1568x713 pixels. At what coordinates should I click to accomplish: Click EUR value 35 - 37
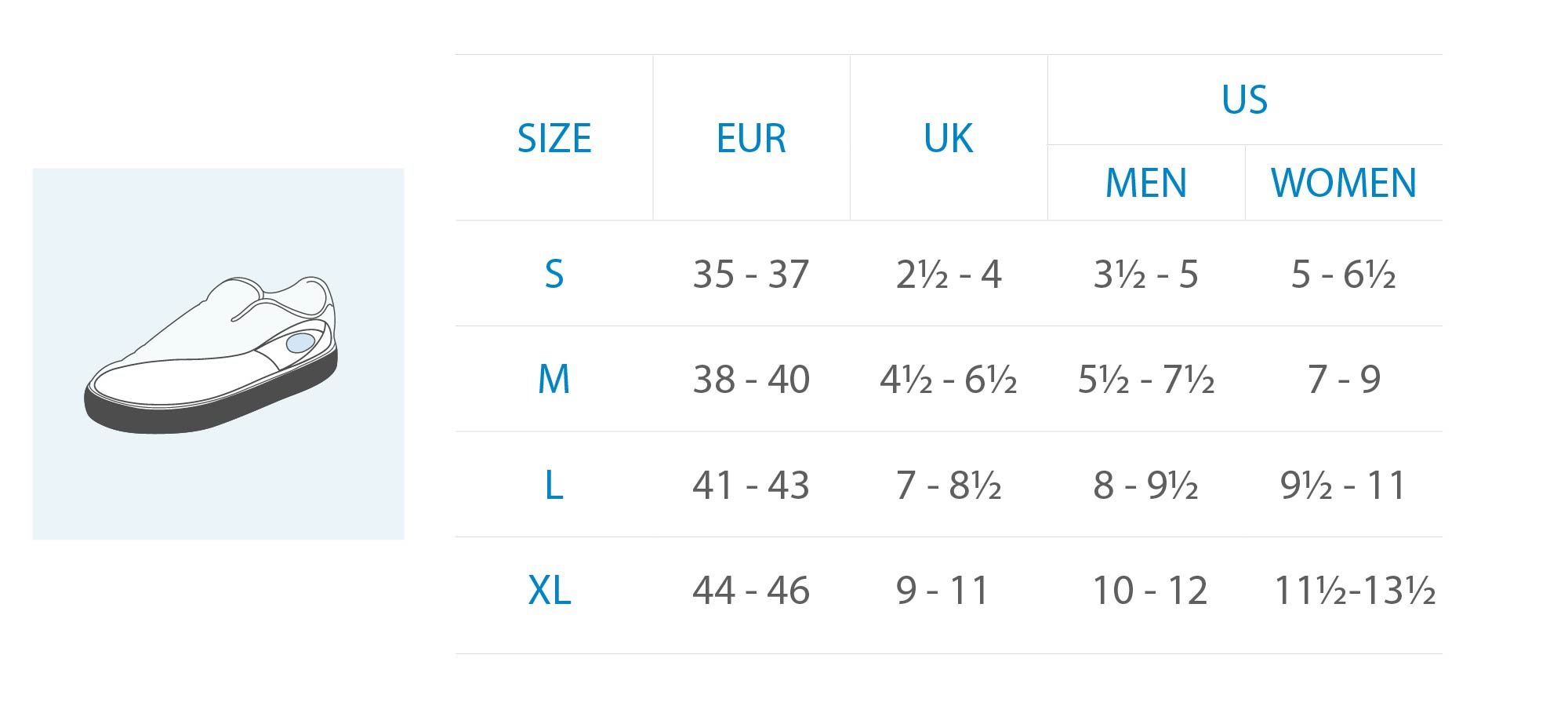pos(751,275)
